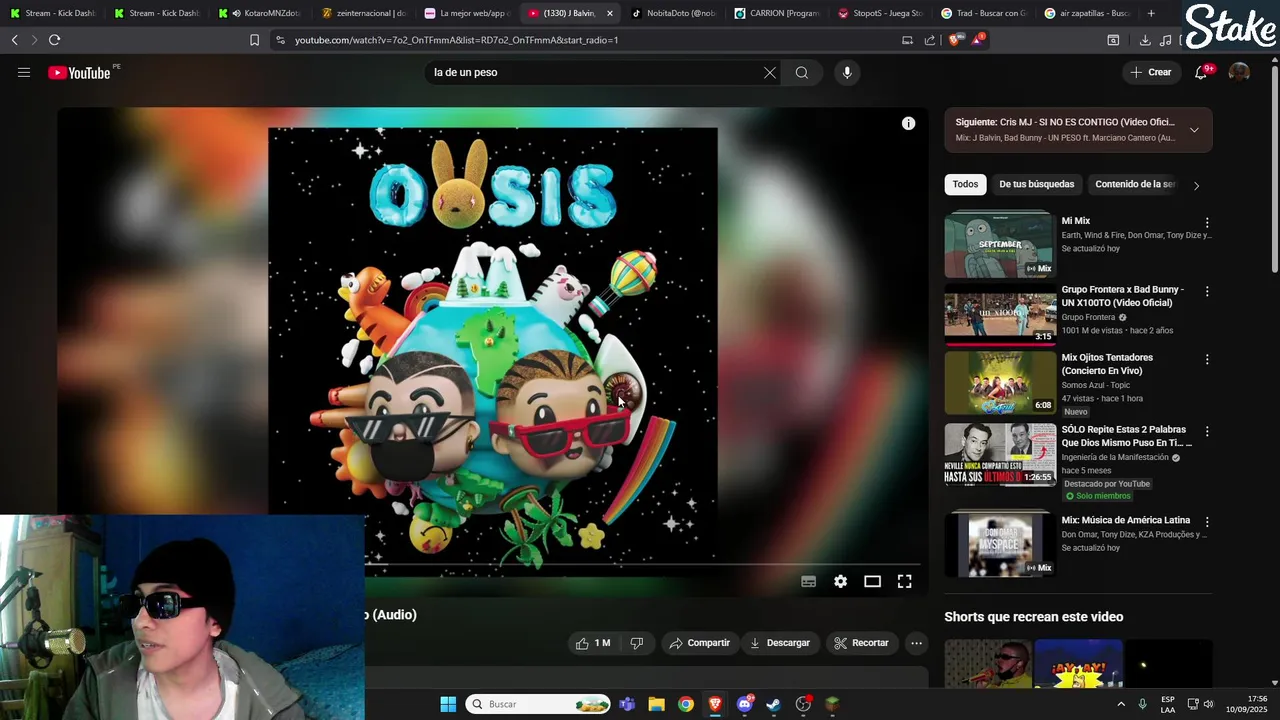This screenshot has width=1280, height=720.
Task: Open Mix Ojitos Tentadores thumbnail
Action: (1000, 383)
